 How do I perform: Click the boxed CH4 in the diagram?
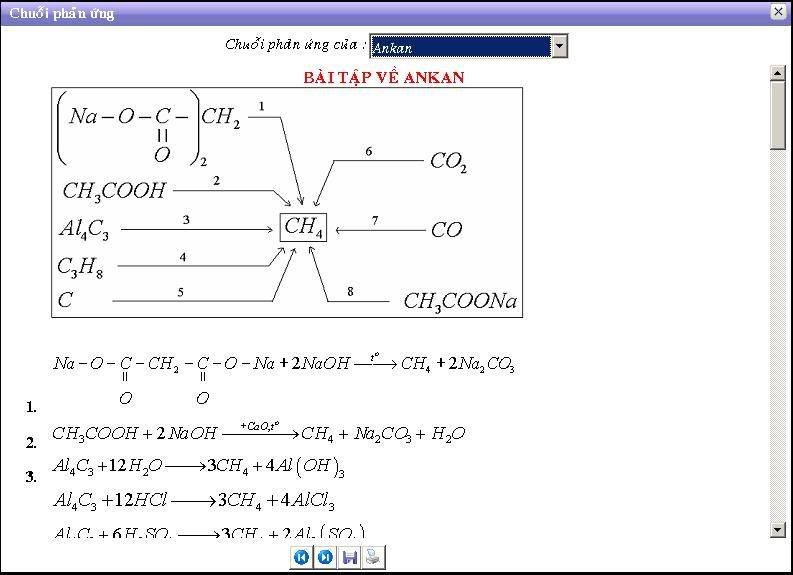[x=303, y=227]
